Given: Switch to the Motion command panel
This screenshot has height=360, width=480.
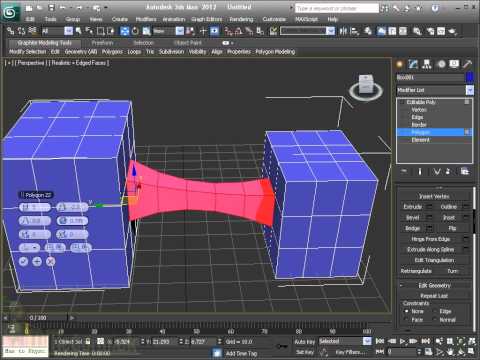Looking at the screenshot, I should click(x=441, y=64).
